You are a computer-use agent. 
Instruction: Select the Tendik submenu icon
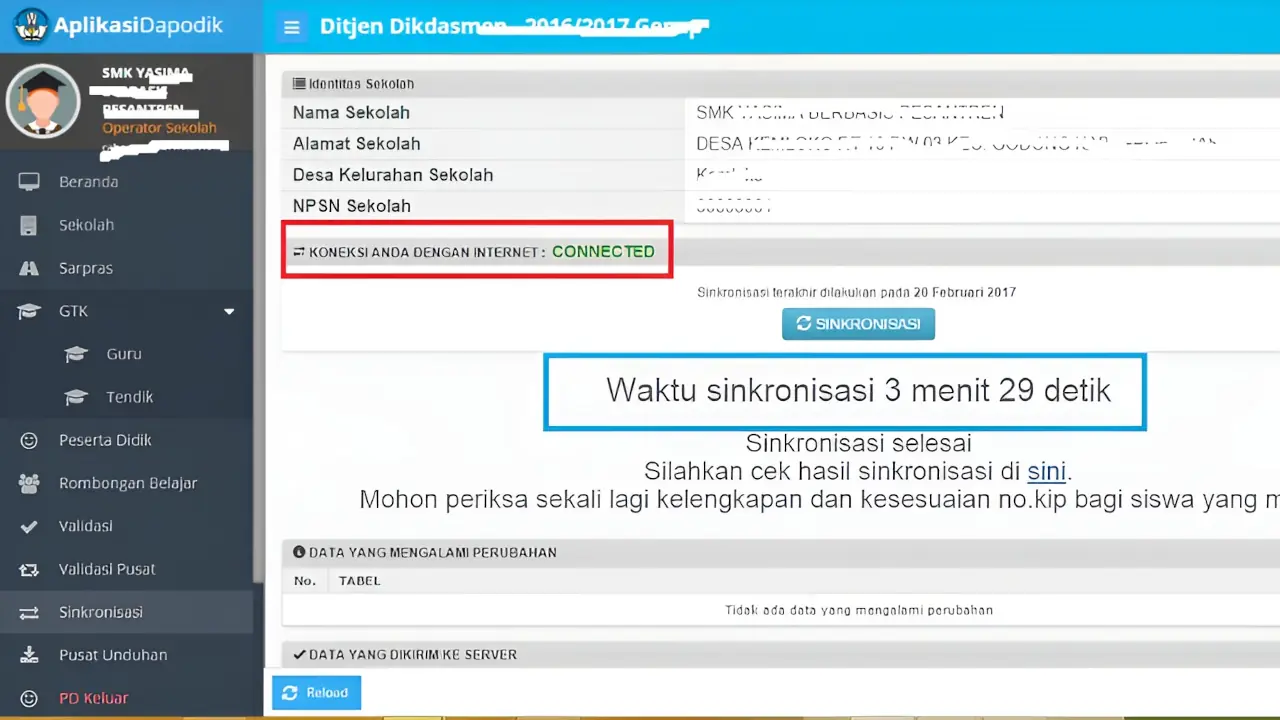pyautogui.click(x=76, y=397)
